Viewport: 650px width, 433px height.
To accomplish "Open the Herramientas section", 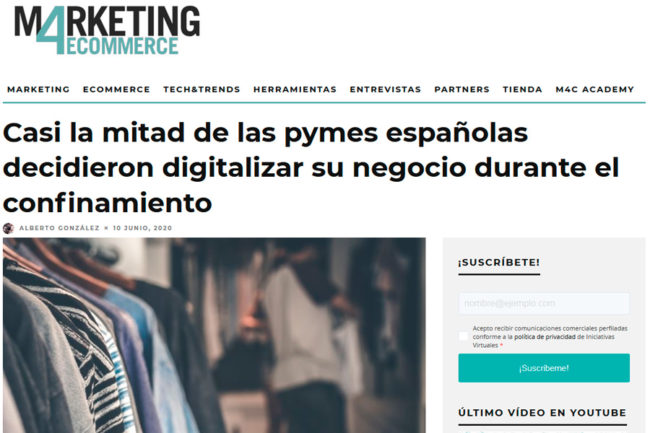I will [295, 90].
